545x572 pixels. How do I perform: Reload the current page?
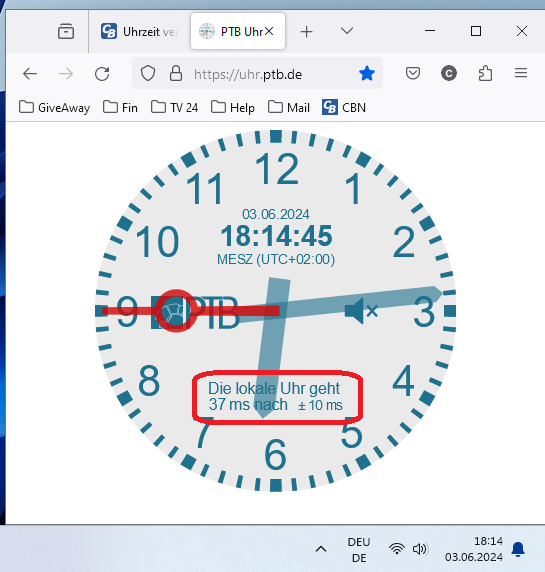[x=102, y=74]
